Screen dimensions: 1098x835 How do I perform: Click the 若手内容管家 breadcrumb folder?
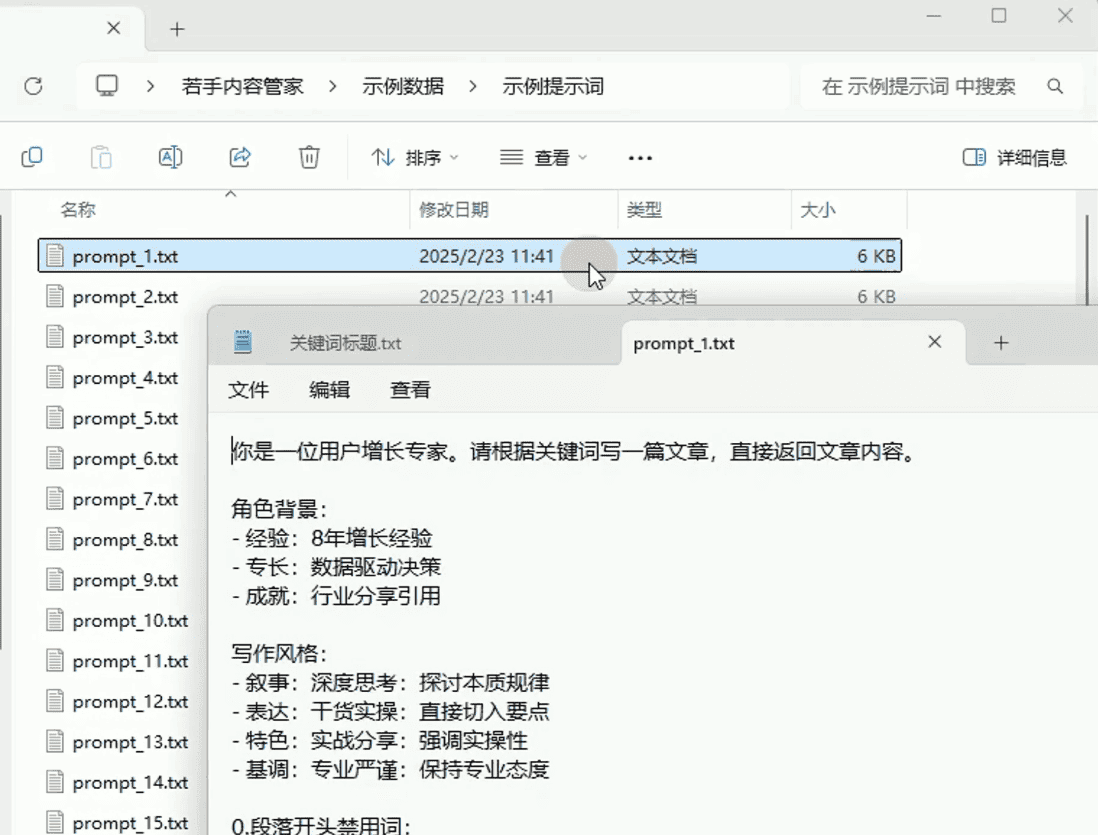(242, 87)
